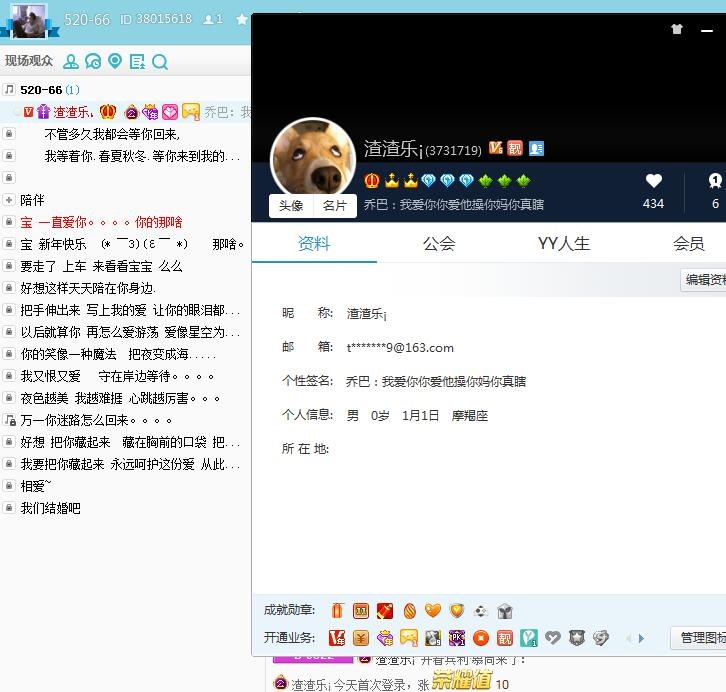726x692 pixels.
Task: Click the first achievement medal gift icon
Action: point(337,611)
